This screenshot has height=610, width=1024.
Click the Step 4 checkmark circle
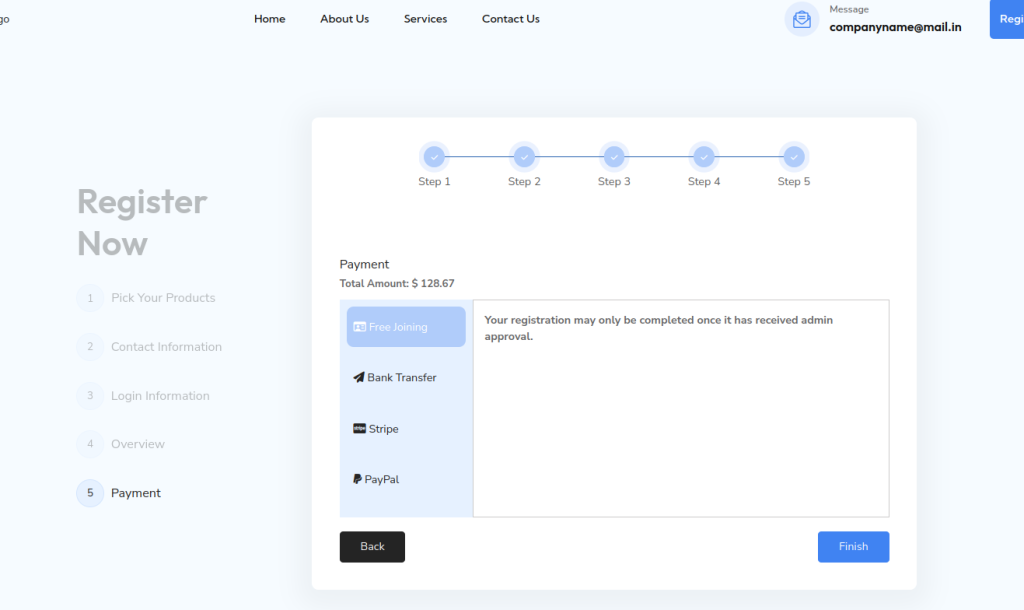pyautogui.click(x=704, y=157)
